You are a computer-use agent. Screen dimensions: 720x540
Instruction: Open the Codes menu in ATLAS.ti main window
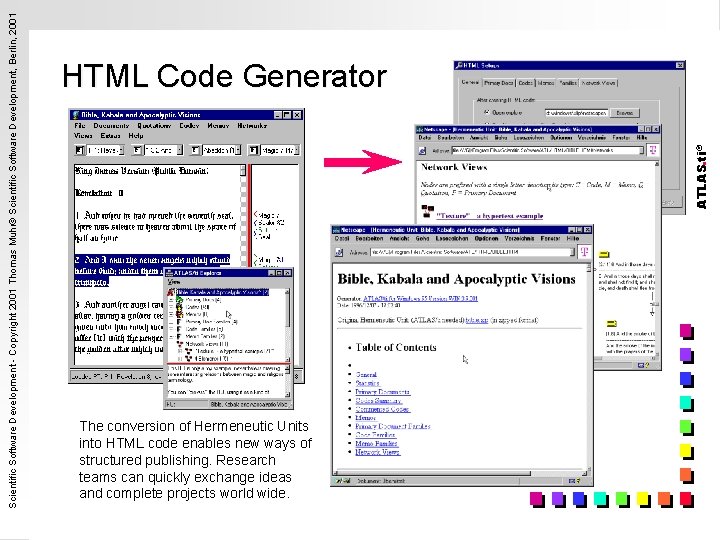pos(189,126)
